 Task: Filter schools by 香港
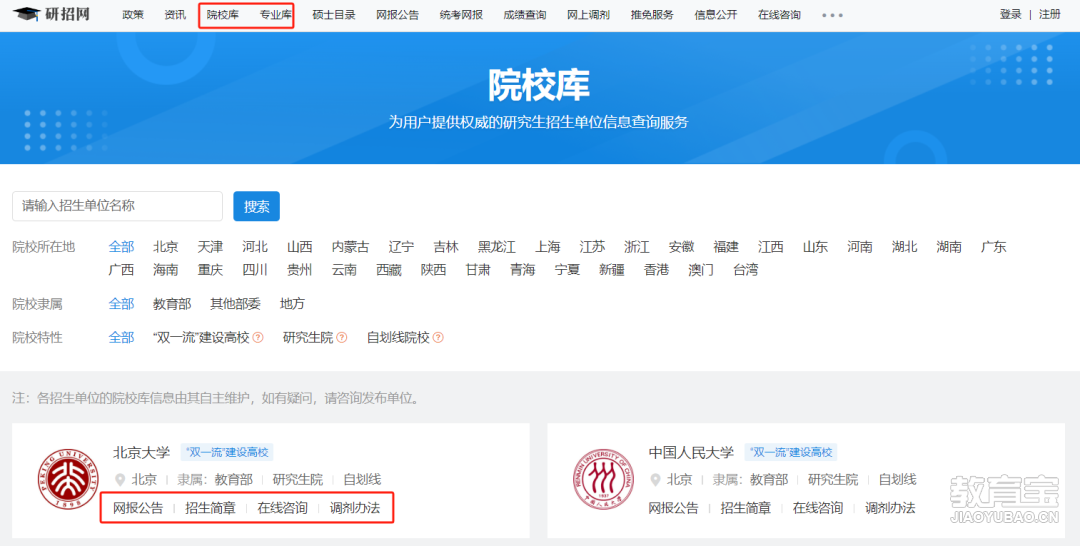656,269
